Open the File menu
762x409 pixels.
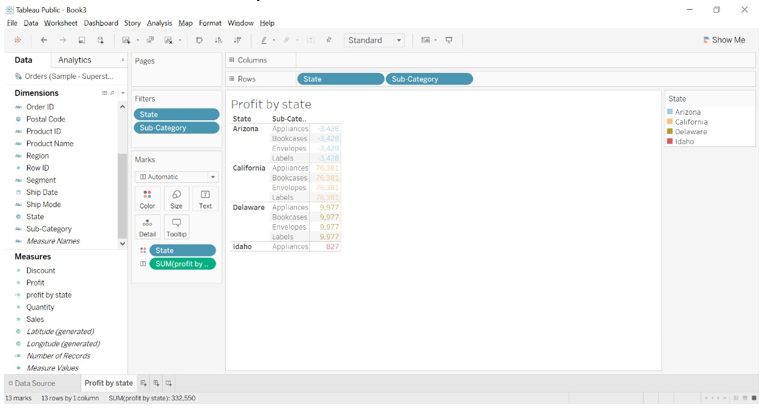[12, 23]
